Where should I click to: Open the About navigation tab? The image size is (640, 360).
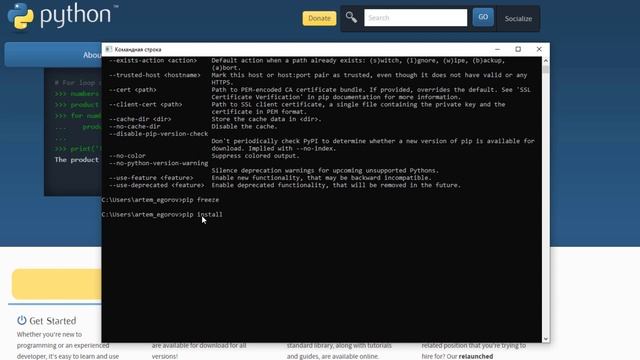pos(92,55)
